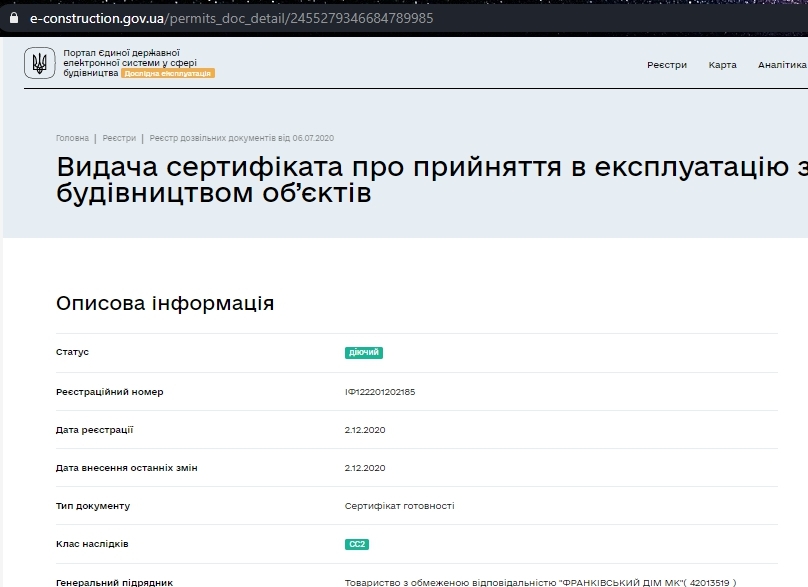Click the 'Генеральний підрядник' label
Image resolution: width=808 pixels, height=587 pixels.
pyautogui.click(x=114, y=582)
